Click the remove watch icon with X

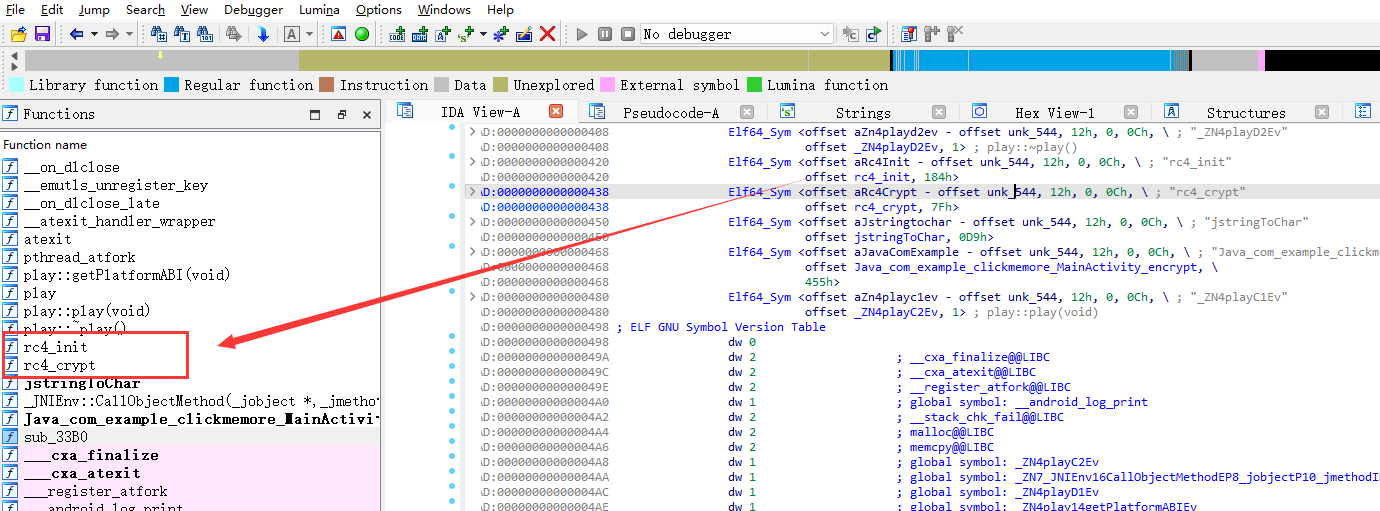(x=955, y=34)
